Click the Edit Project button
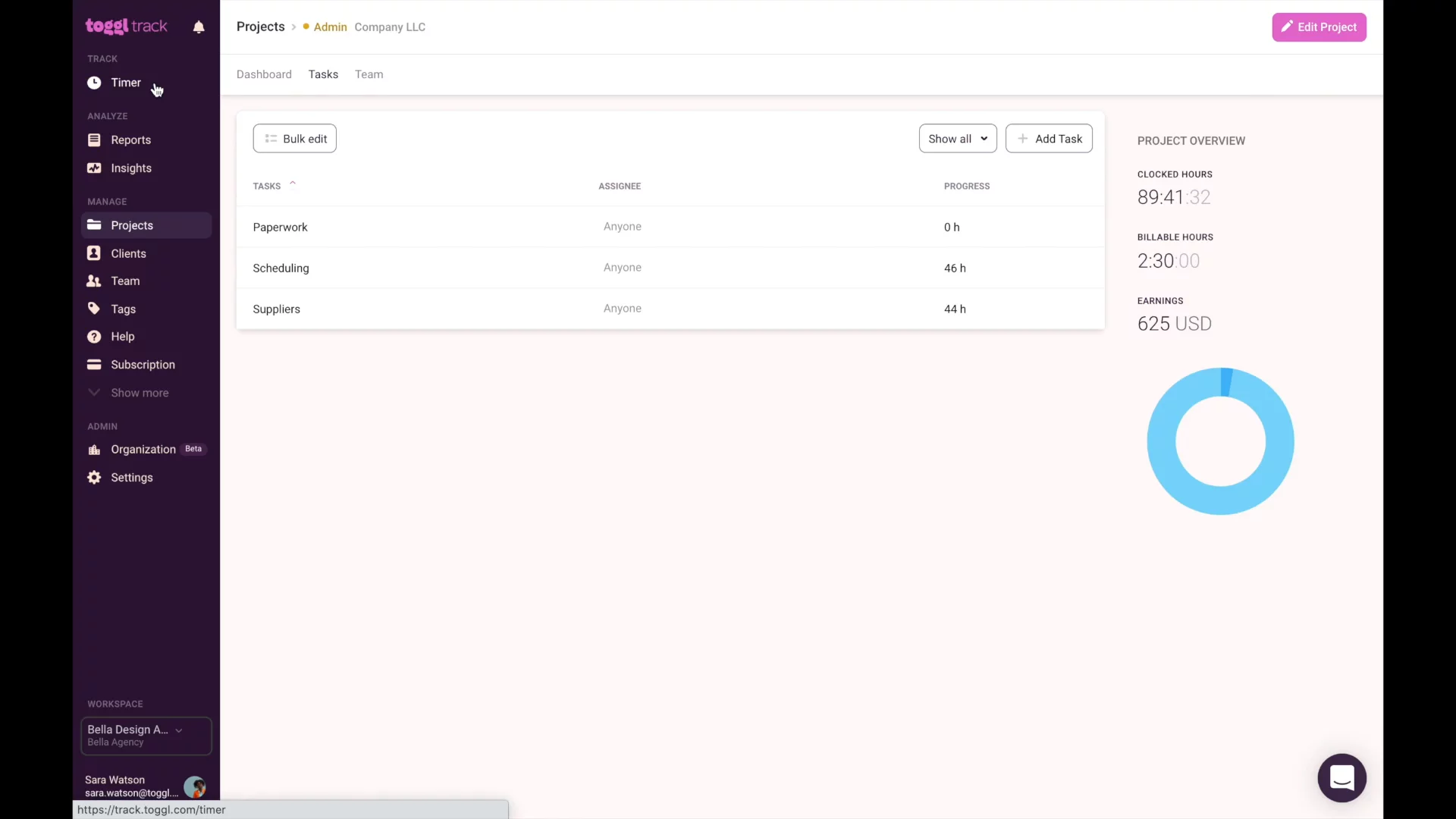 [x=1319, y=27]
